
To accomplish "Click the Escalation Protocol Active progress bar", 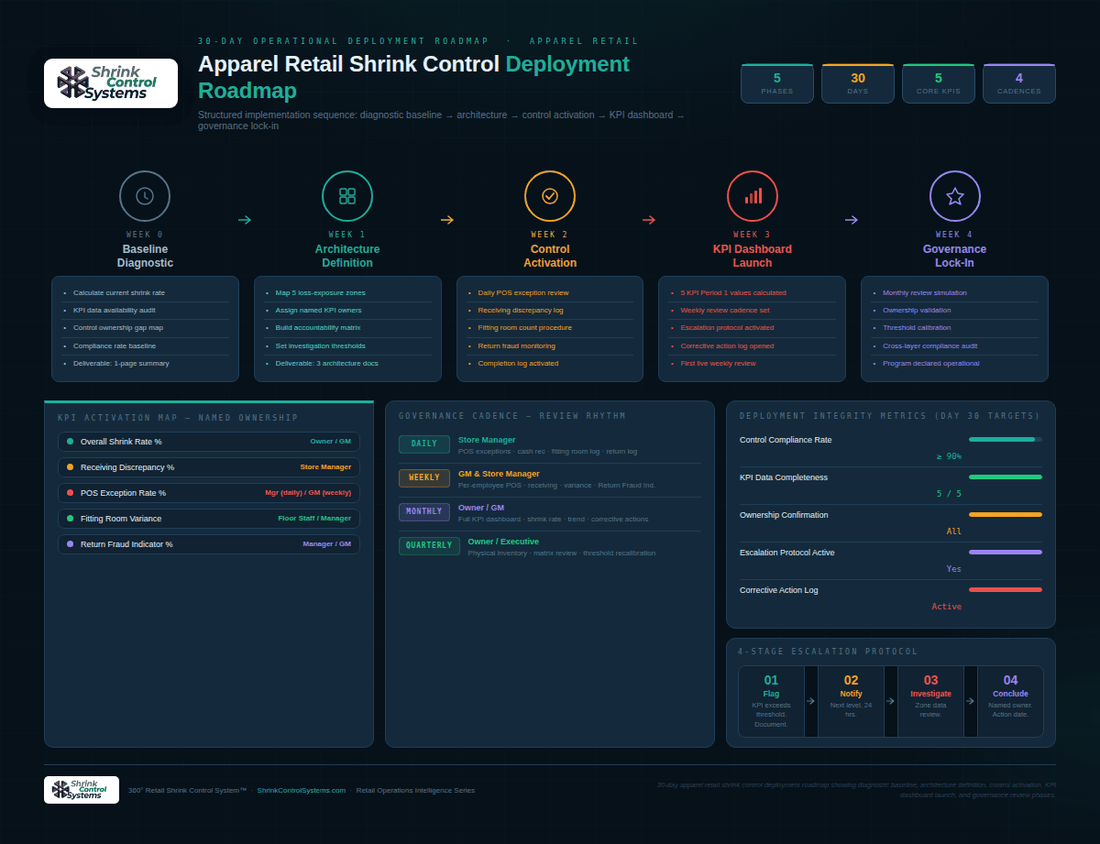I will (x=1005, y=552).
